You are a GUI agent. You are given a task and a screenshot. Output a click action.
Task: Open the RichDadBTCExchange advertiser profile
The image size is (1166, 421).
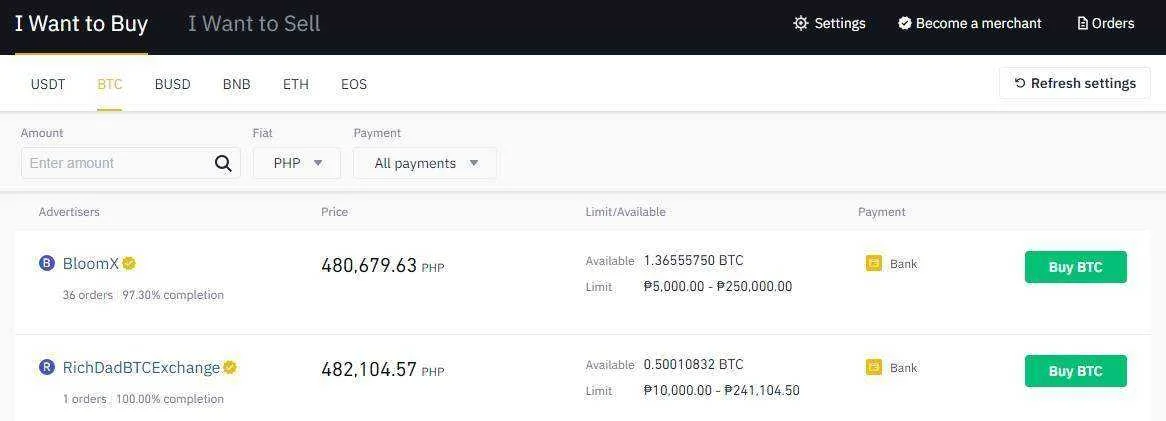(141, 367)
